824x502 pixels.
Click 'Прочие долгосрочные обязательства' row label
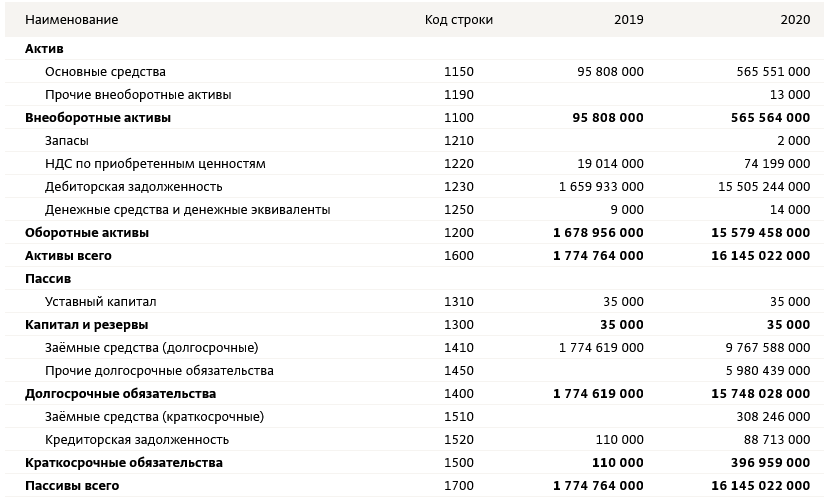click(x=159, y=371)
